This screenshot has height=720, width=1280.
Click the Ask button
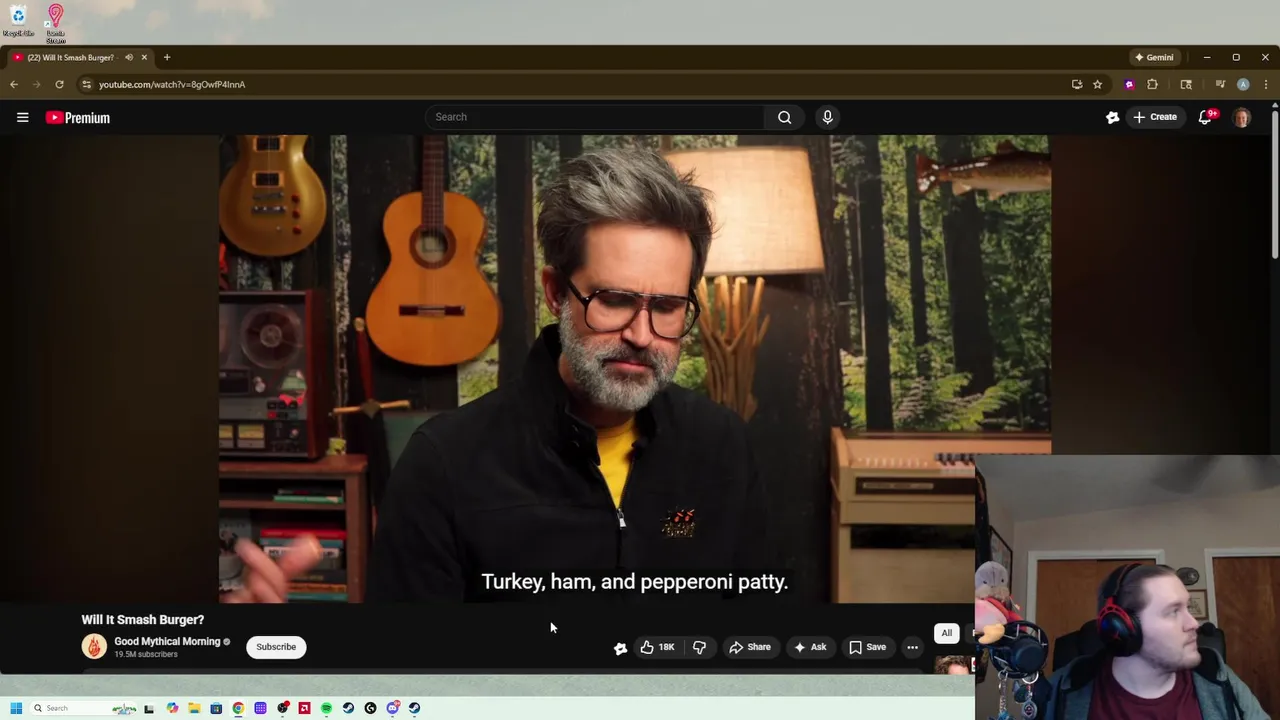coord(810,647)
